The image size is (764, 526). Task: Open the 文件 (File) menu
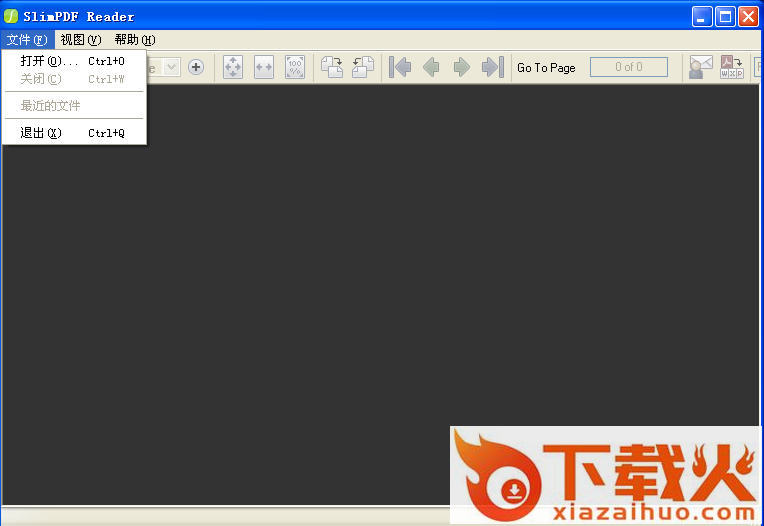pos(26,40)
